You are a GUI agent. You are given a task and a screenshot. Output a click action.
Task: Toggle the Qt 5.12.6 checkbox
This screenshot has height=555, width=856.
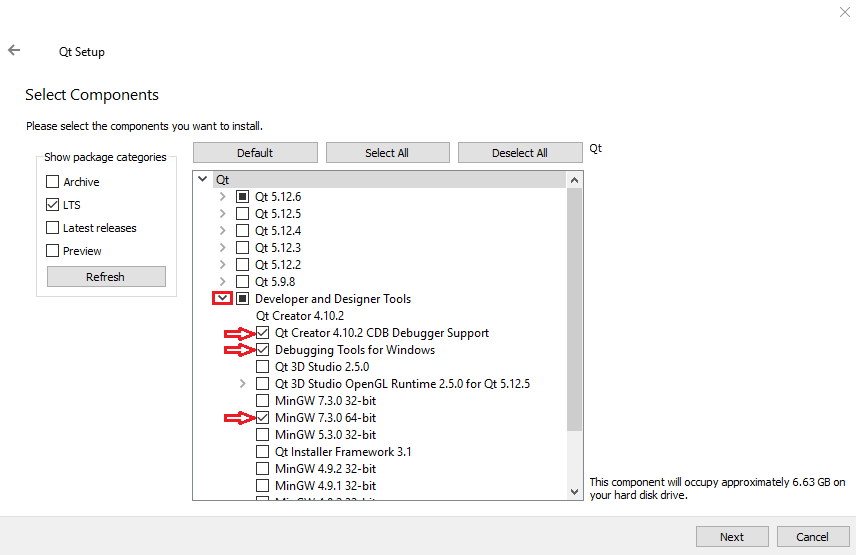(242, 196)
